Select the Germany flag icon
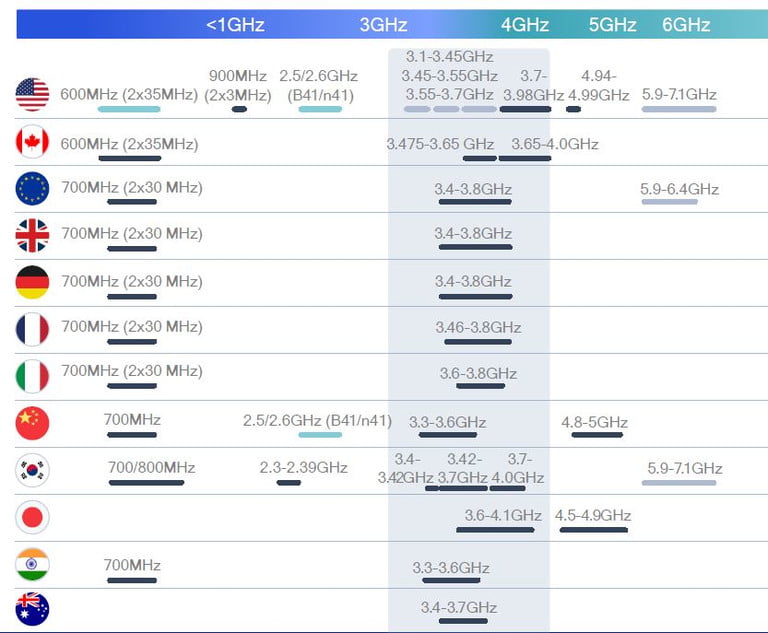The image size is (768, 633). [32, 282]
